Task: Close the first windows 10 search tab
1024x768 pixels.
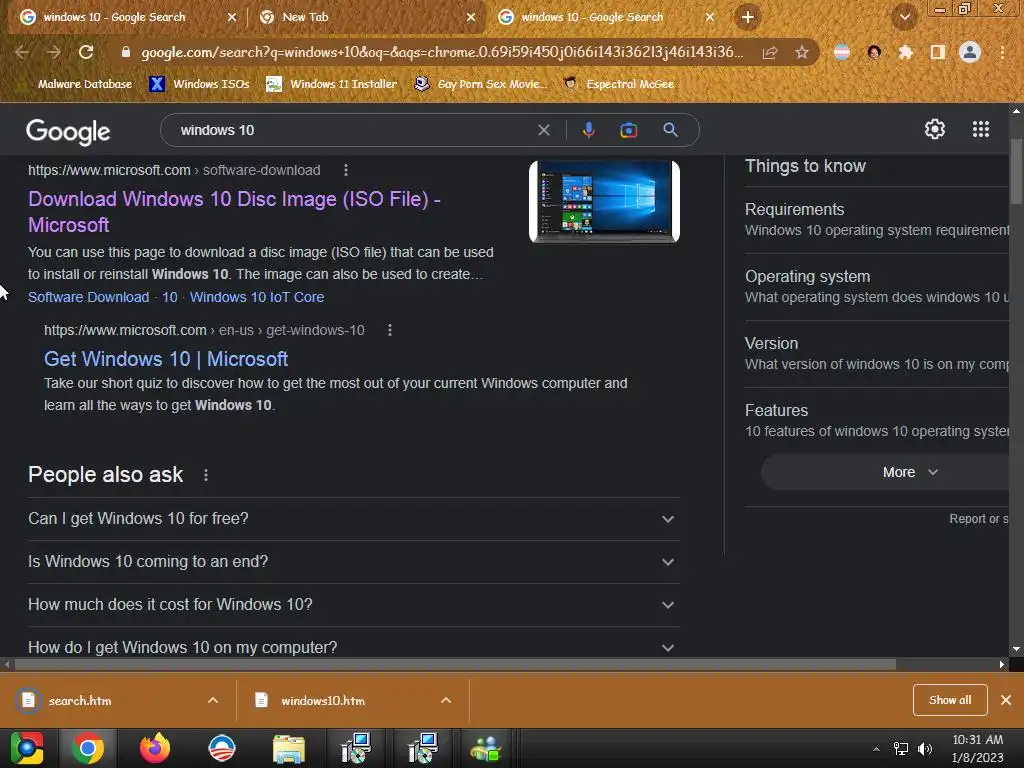Action: (x=232, y=17)
